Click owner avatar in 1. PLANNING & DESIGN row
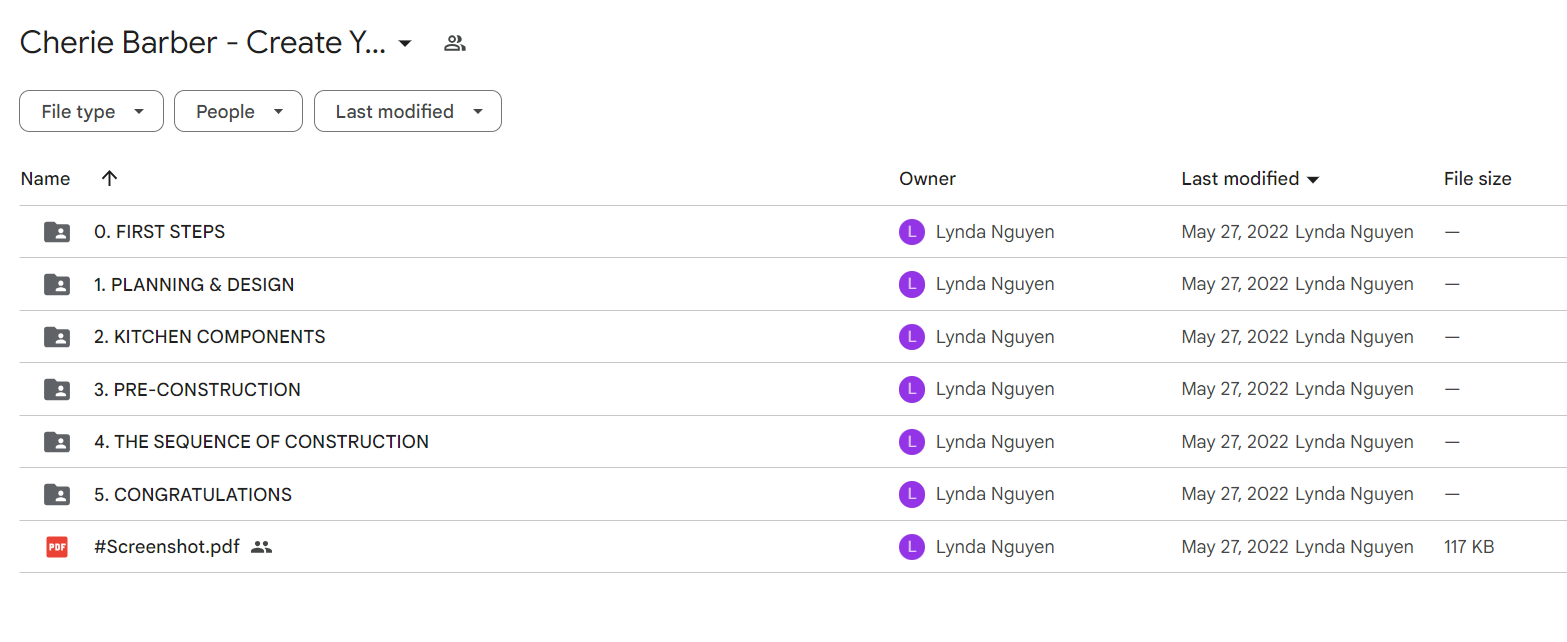The height and width of the screenshot is (642, 1567). point(911,285)
